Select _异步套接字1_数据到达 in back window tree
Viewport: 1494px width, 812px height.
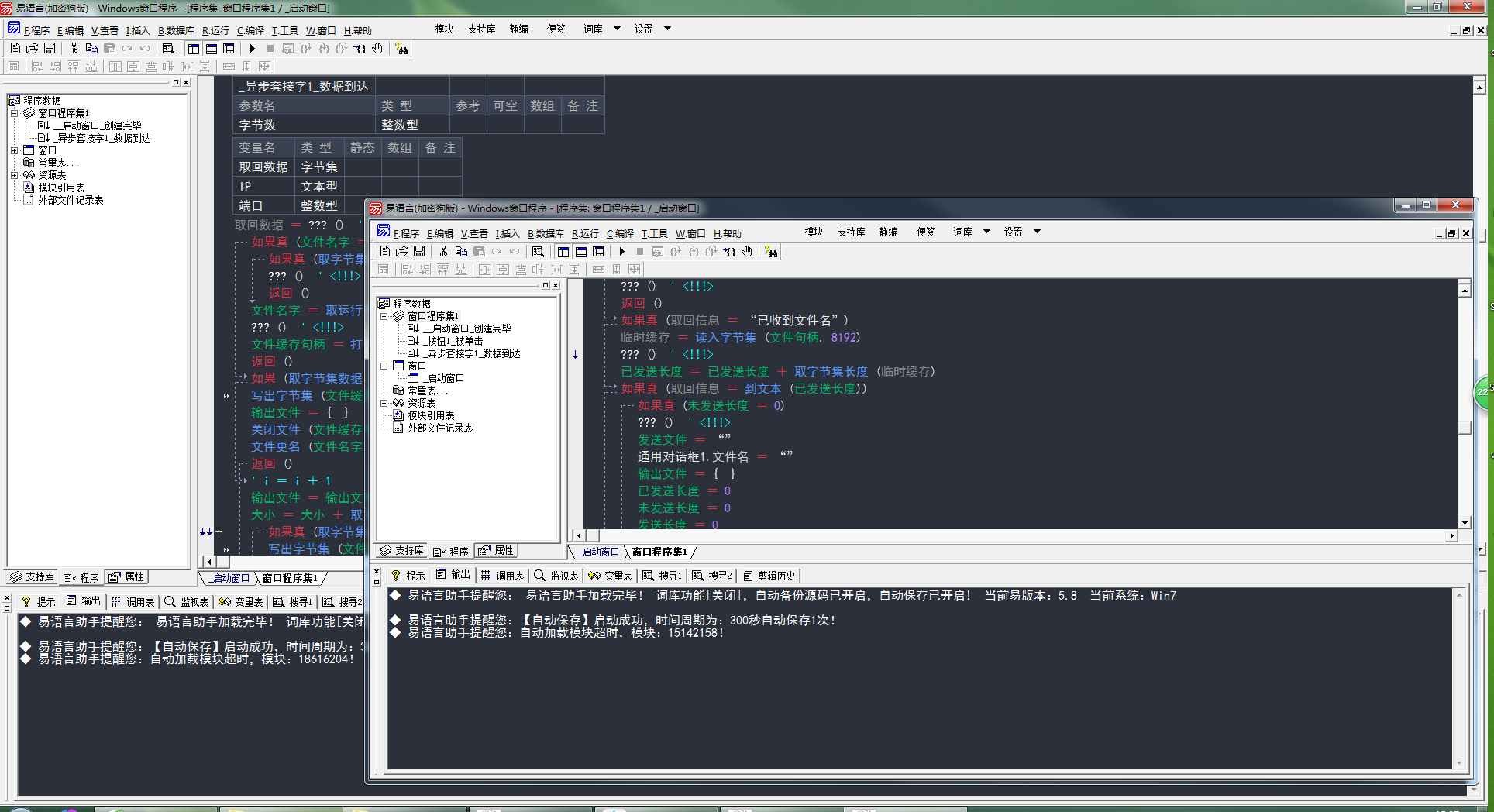(102, 138)
